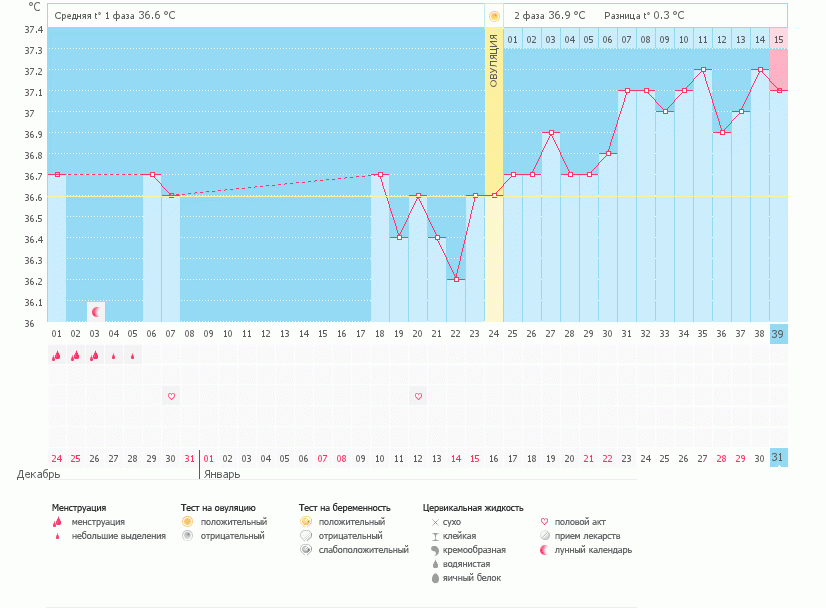Click the heart icon above December 30
This screenshot has height=608, width=826.
tap(171, 396)
